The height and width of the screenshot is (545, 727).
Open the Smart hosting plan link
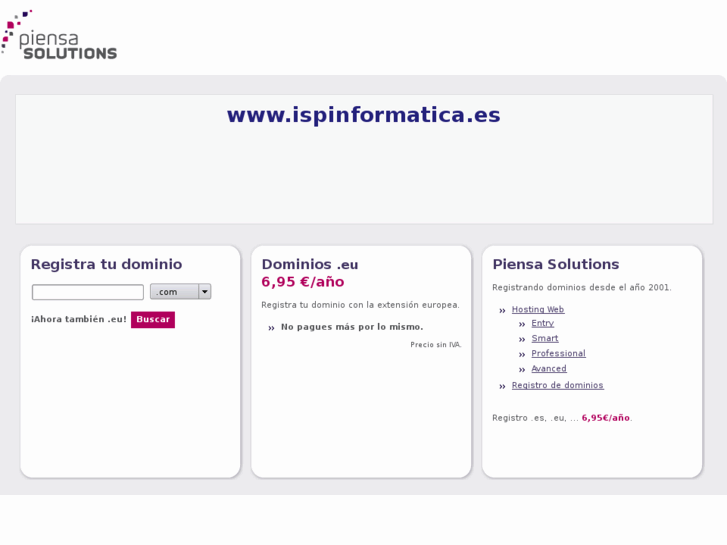(545, 338)
